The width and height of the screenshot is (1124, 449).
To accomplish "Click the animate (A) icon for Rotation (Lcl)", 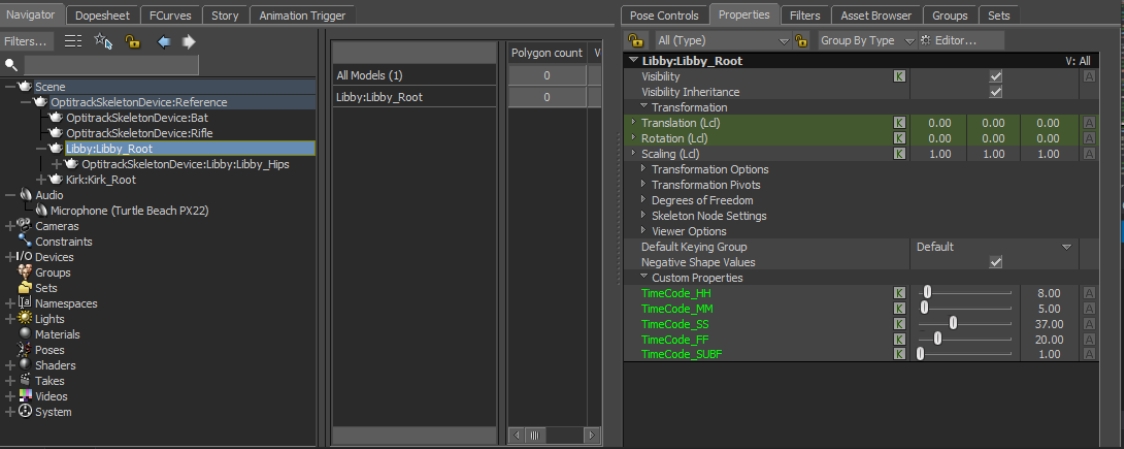I will click(1089, 138).
